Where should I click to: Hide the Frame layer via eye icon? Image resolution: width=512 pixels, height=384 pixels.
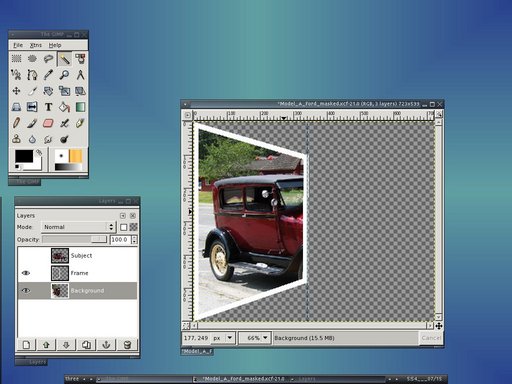point(26,273)
